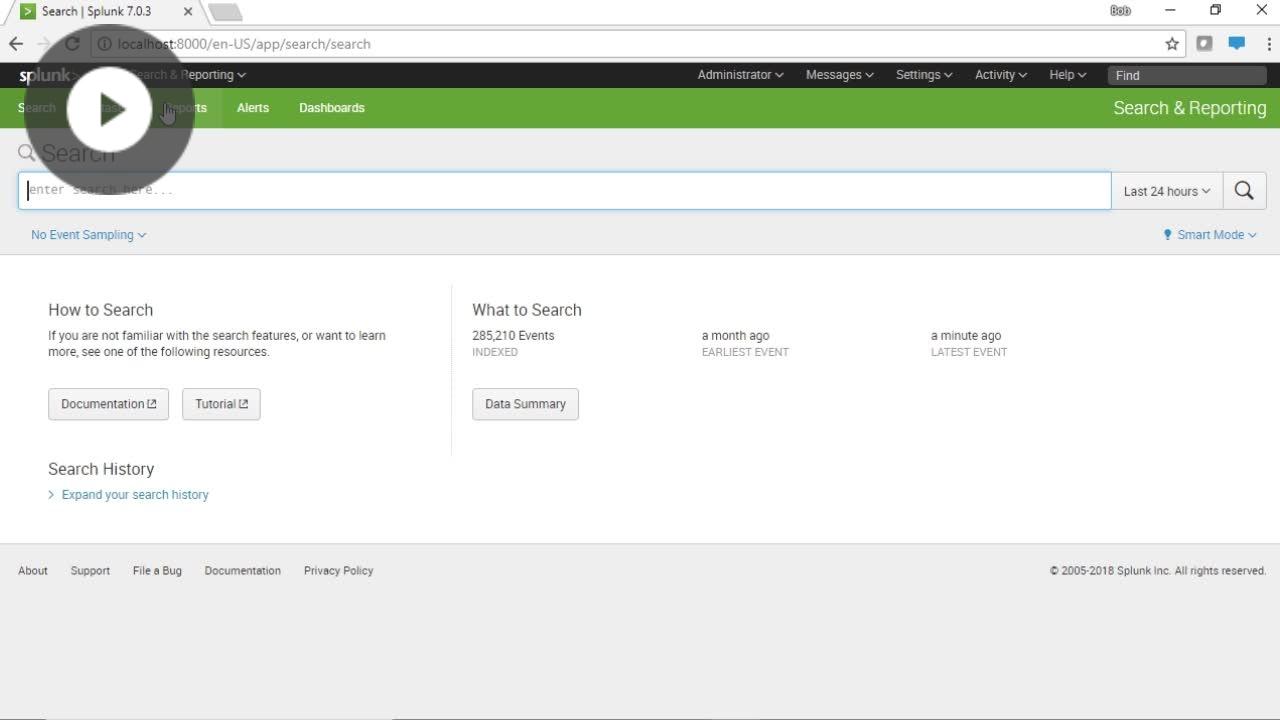This screenshot has width=1280, height=720.
Task: Open the Administrator menu
Action: point(740,75)
